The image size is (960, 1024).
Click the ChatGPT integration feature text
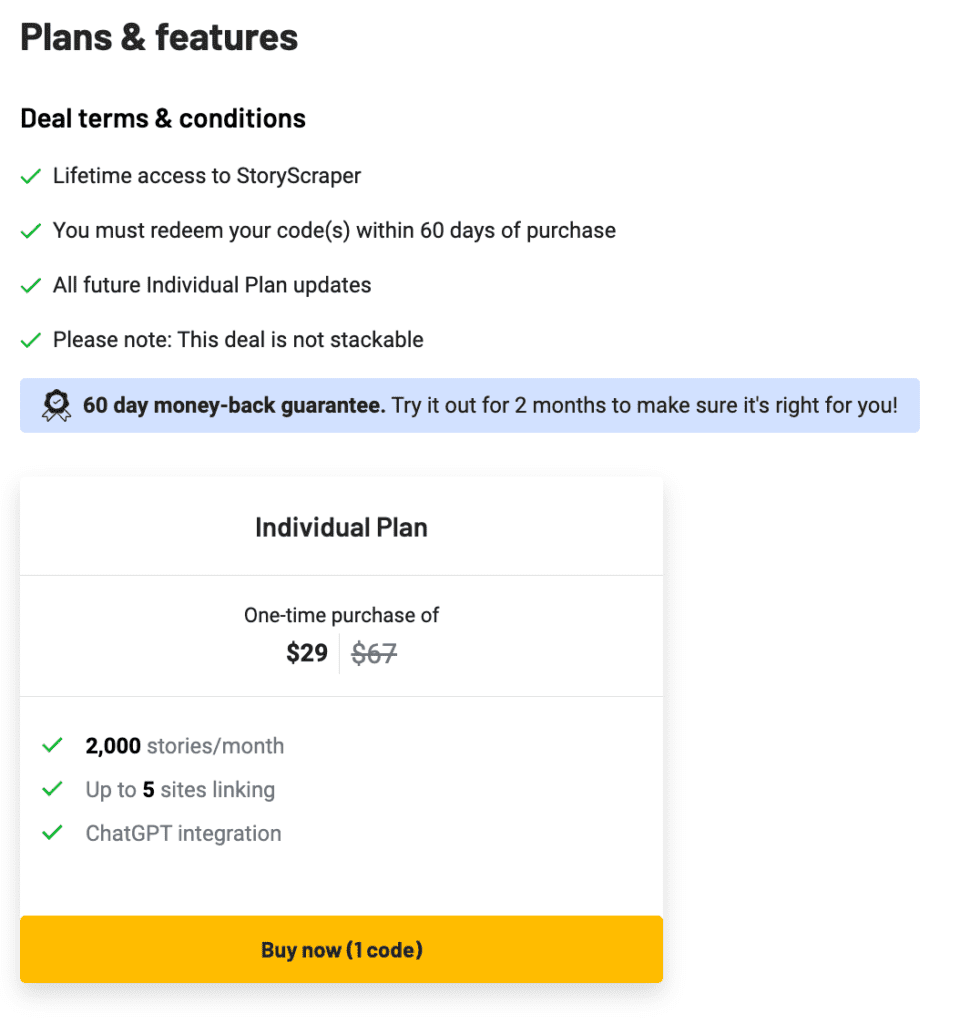pyautogui.click(x=184, y=833)
